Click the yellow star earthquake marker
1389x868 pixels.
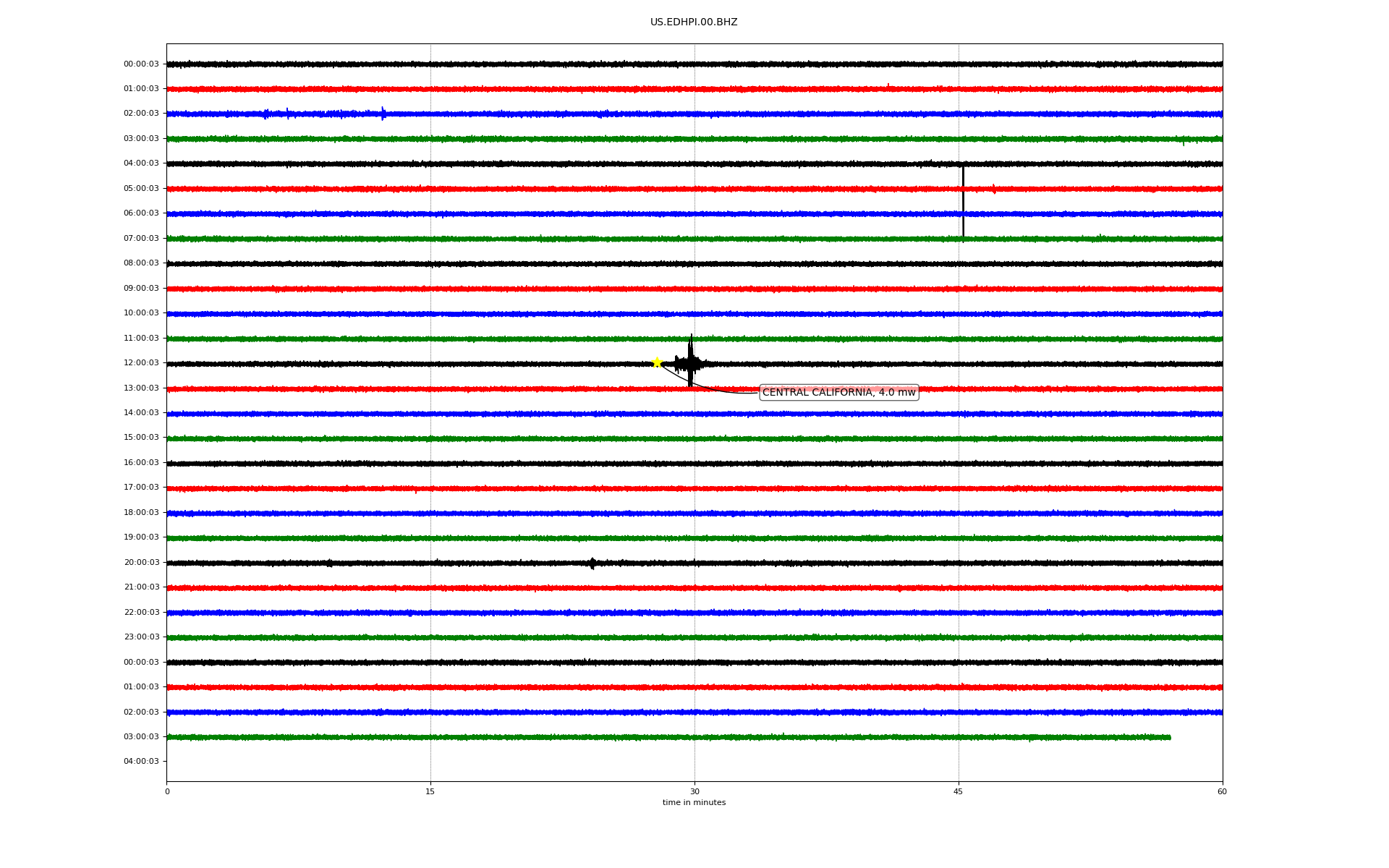click(657, 362)
